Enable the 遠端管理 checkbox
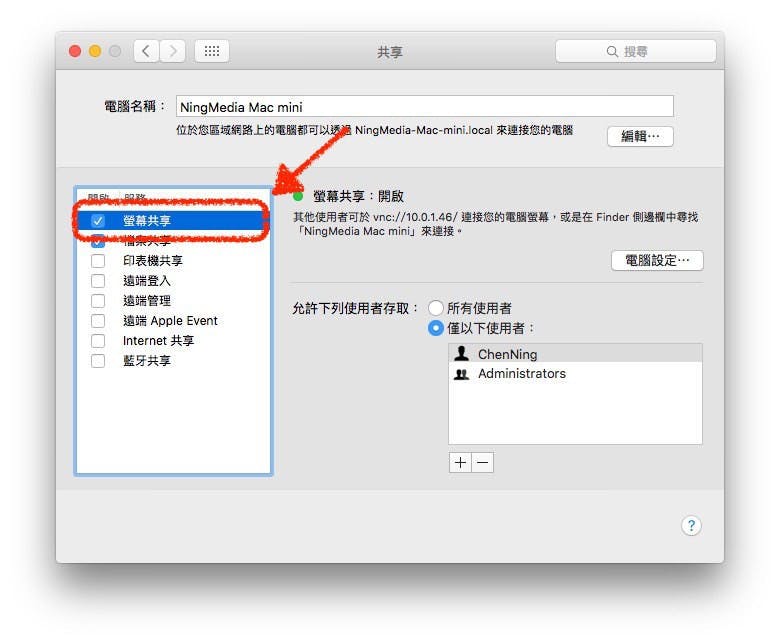 98,301
